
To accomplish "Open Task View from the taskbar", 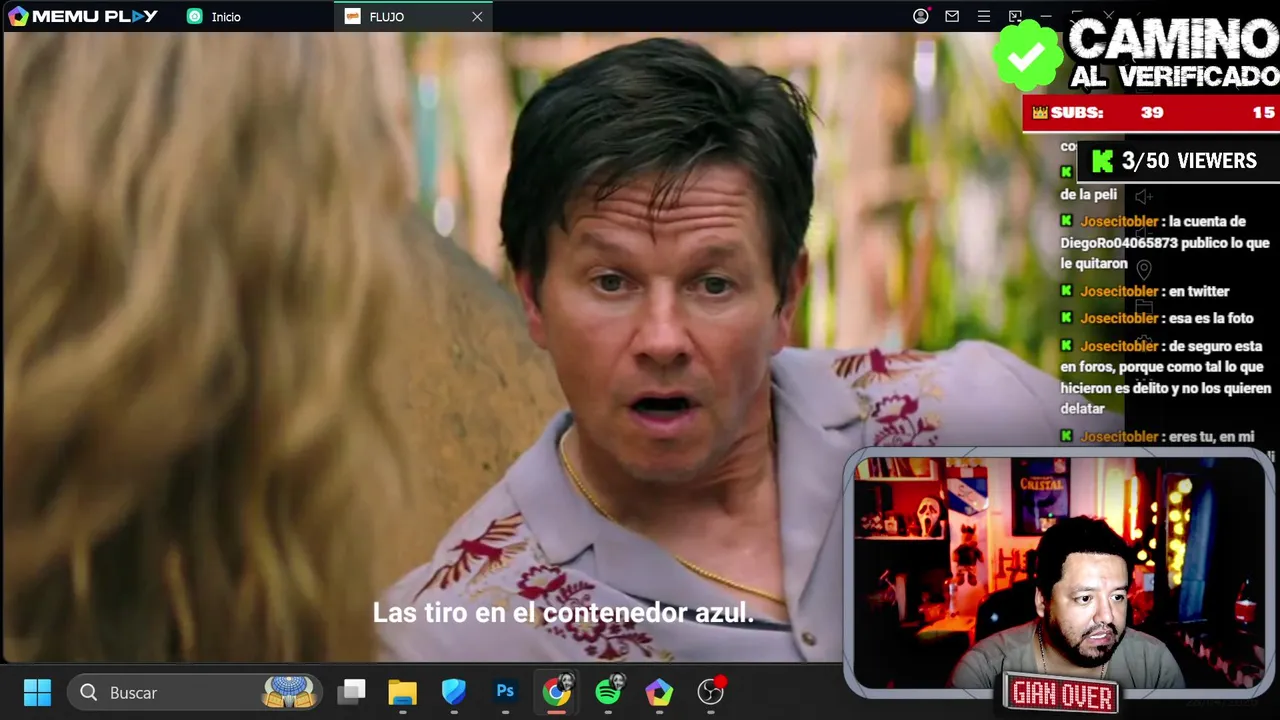I will click(351, 692).
